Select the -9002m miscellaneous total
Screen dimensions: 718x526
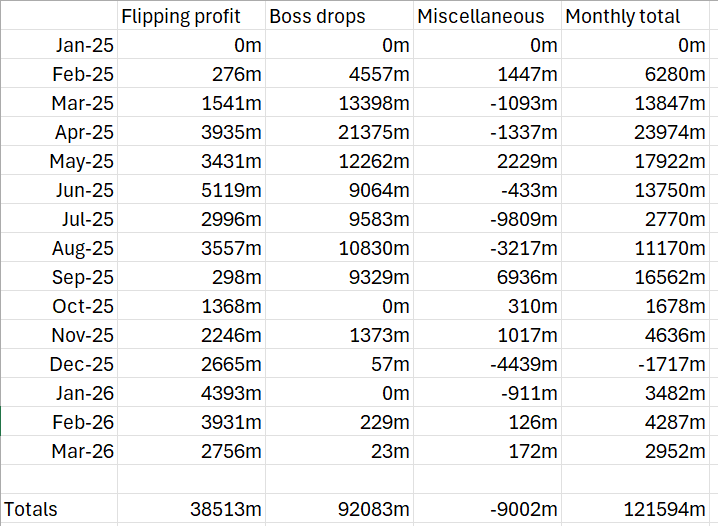[x=487, y=509]
